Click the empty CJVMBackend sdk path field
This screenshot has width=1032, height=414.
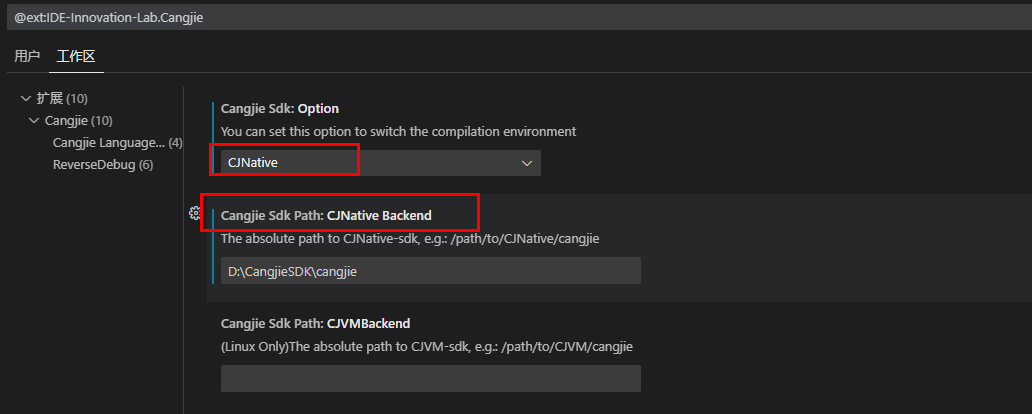pyautogui.click(x=430, y=378)
